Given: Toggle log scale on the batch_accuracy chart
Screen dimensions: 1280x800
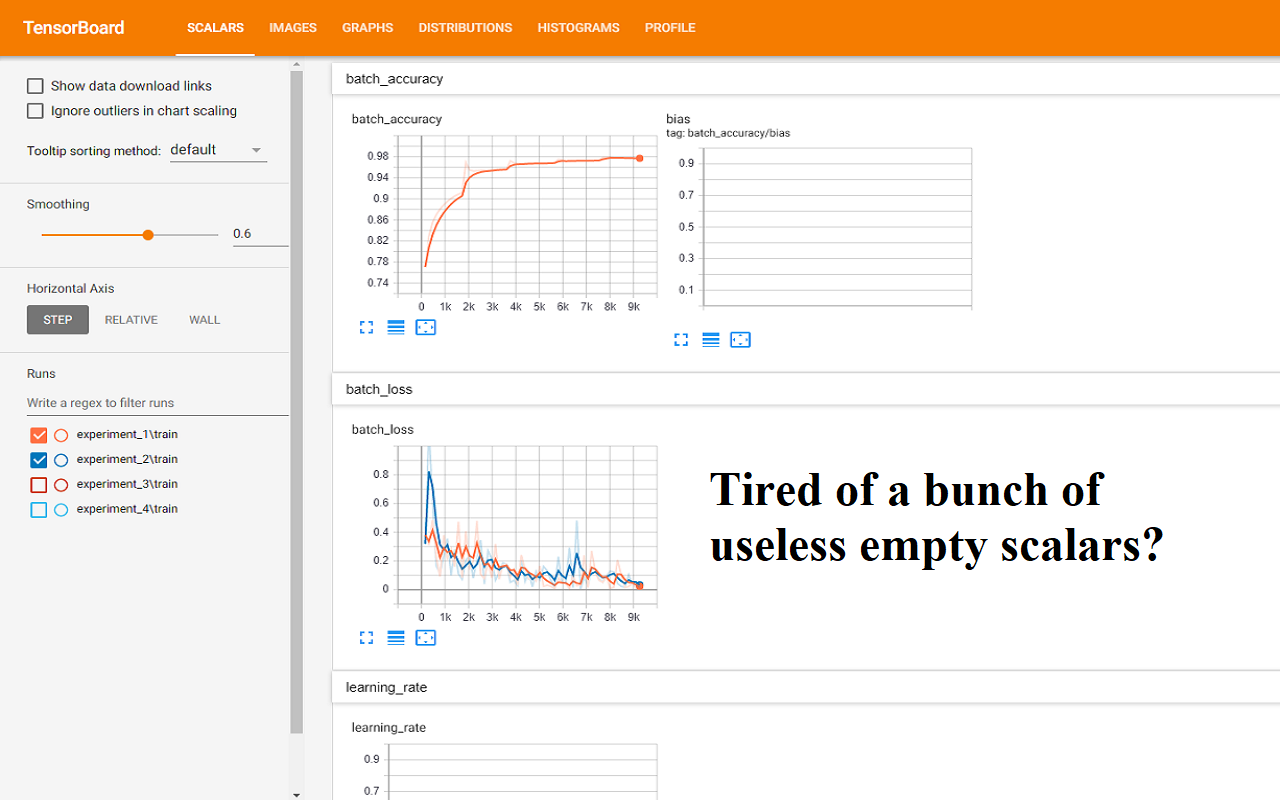Looking at the screenshot, I should point(396,327).
